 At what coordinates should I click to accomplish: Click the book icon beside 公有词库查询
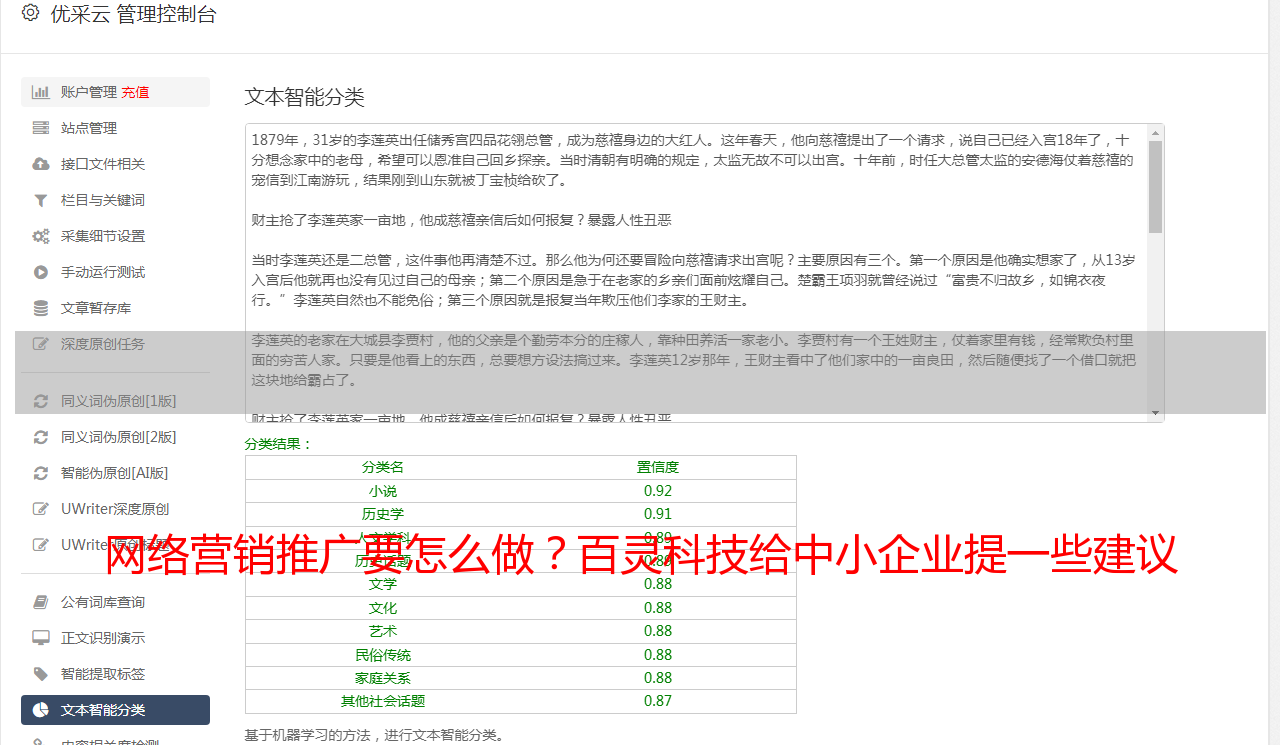tap(41, 602)
